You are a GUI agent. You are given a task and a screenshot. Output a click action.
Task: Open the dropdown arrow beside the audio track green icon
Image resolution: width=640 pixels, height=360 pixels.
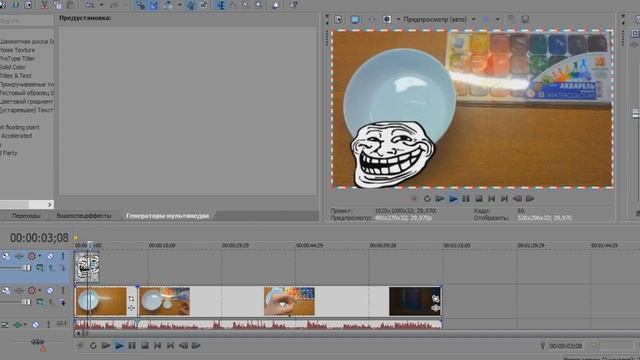click(25, 324)
